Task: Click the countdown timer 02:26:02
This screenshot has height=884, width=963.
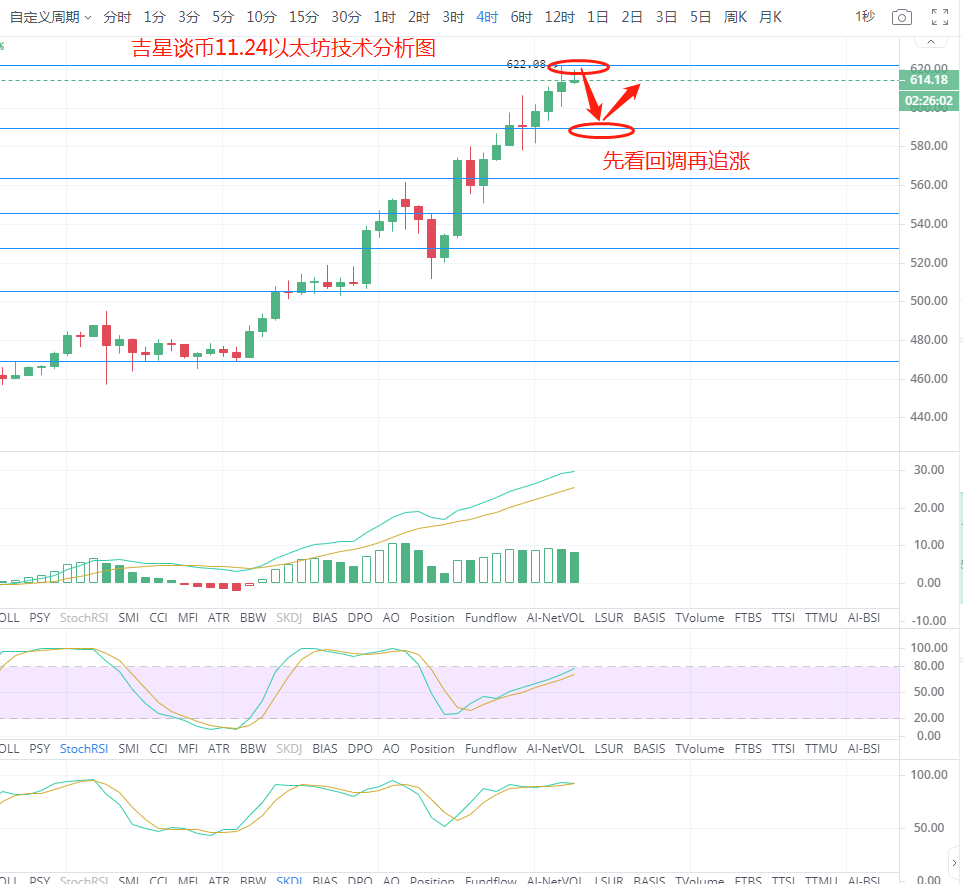Action: click(x=929, y=101)
